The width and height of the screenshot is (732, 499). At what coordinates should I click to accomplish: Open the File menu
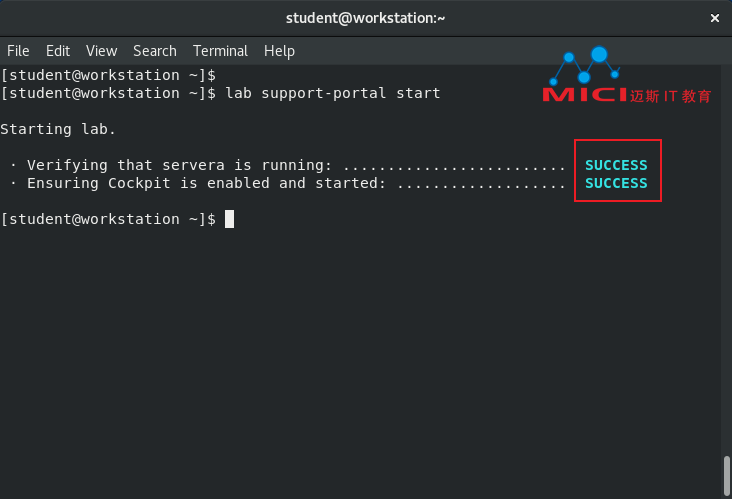(18, 51)
